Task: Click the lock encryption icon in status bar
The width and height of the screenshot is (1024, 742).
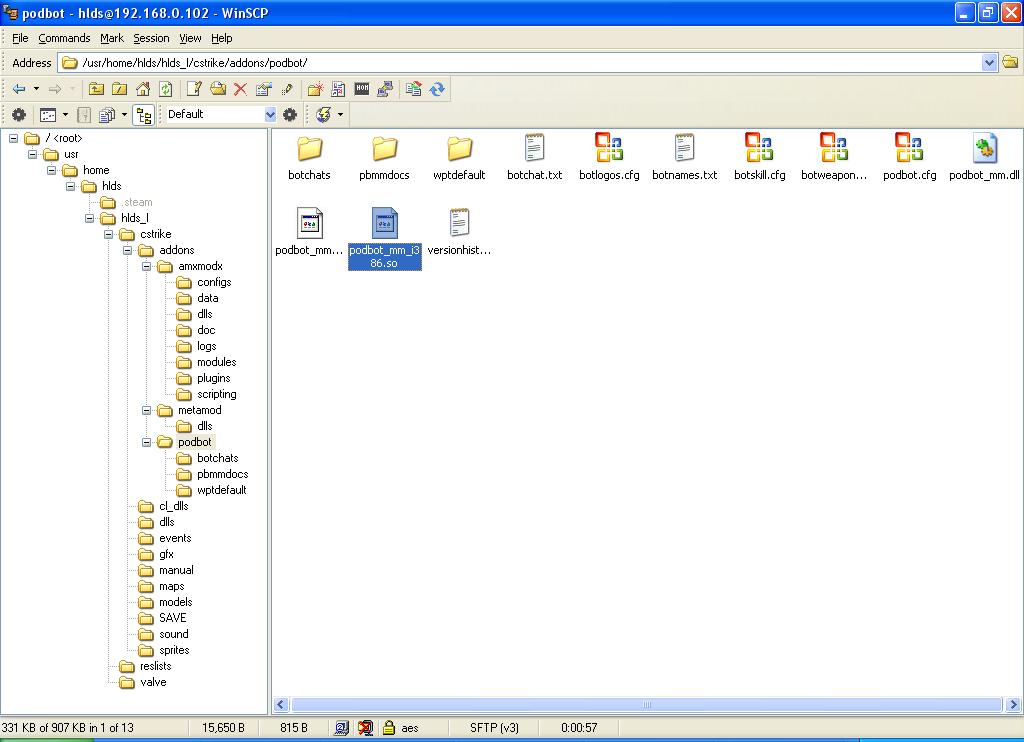Action: pos(389,728)
